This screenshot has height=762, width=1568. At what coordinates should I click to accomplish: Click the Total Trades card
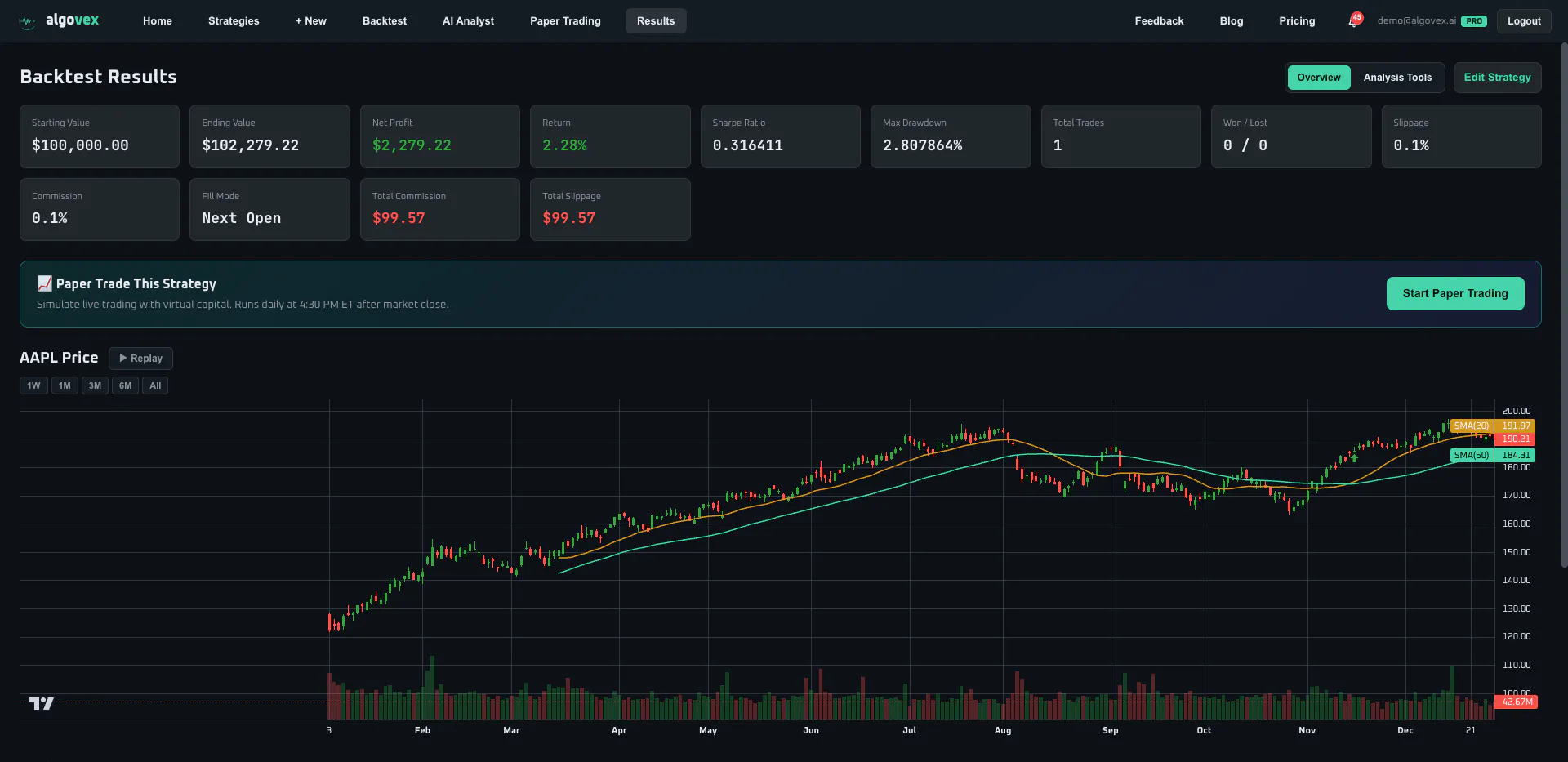point(1120,136)
